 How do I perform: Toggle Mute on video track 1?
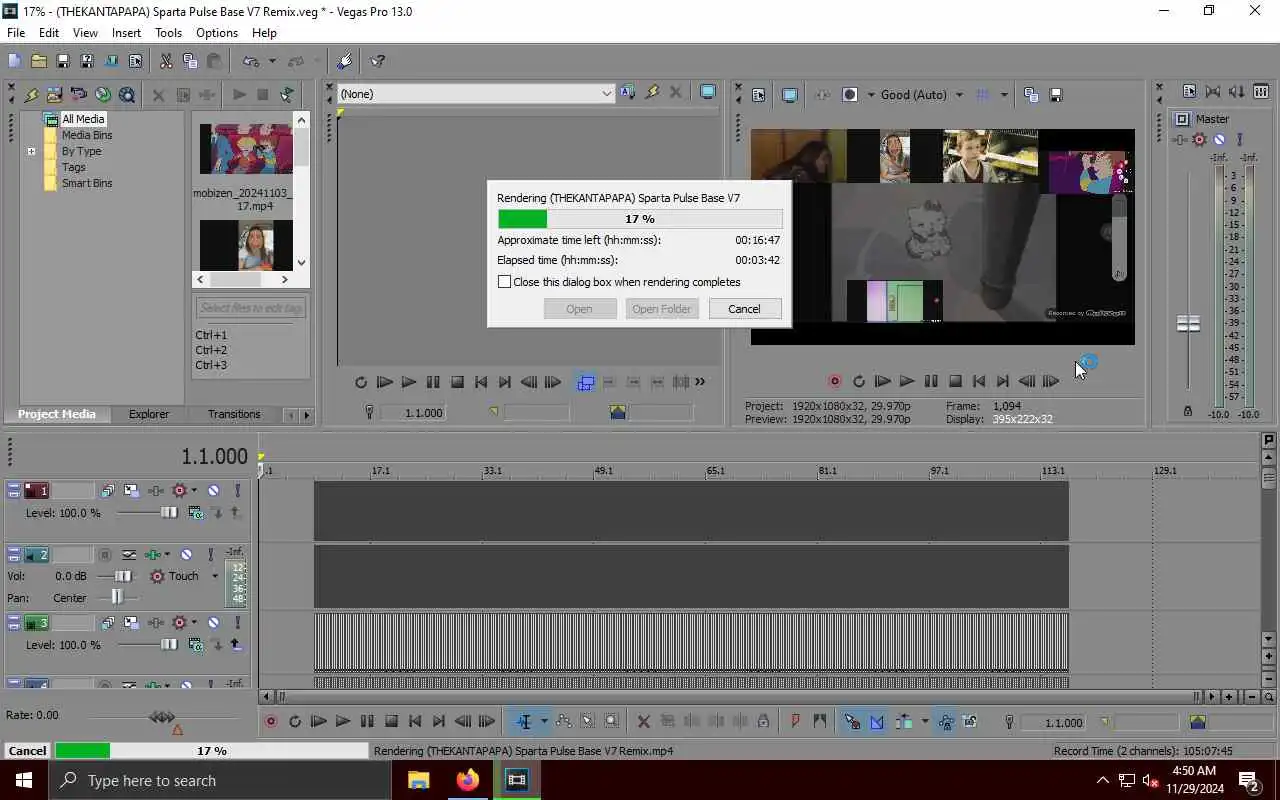click(x=213, y=491)
